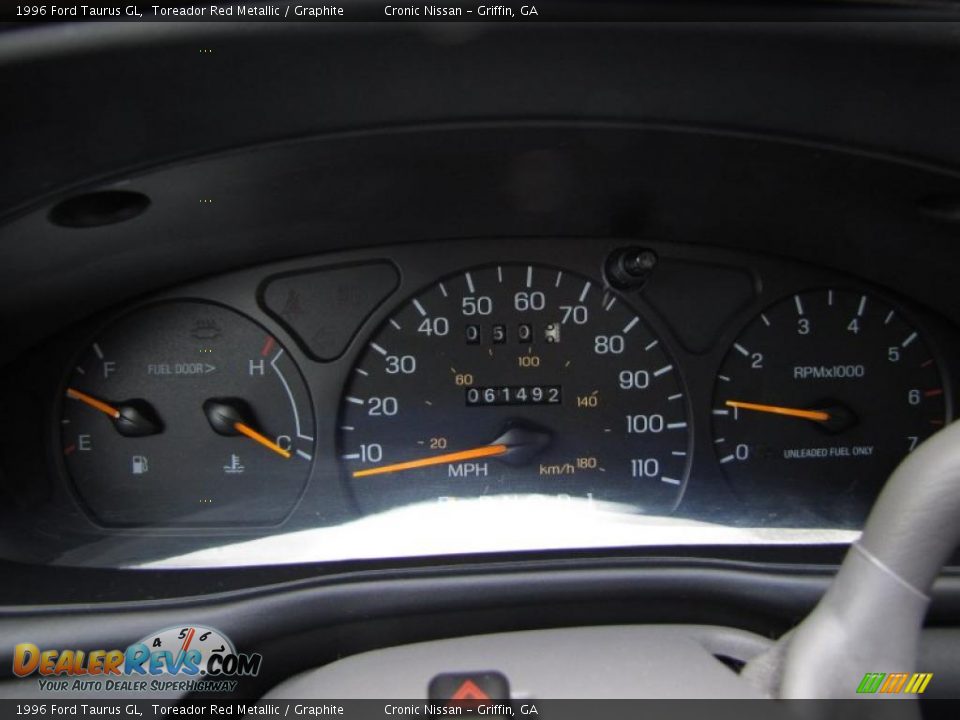Click the dark warning light panel
The width and height of the screenshot is (960, 720).
[x=329, y=305]
